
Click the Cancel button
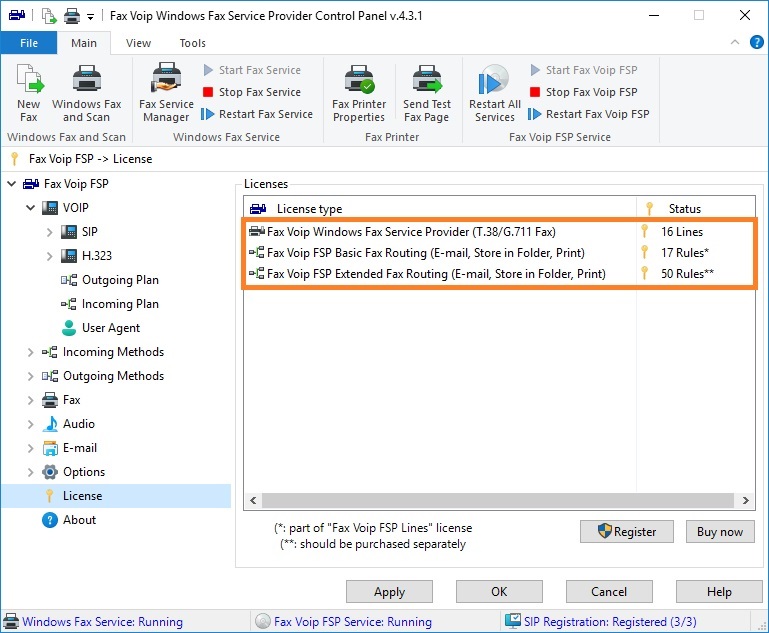click(609, 592)
